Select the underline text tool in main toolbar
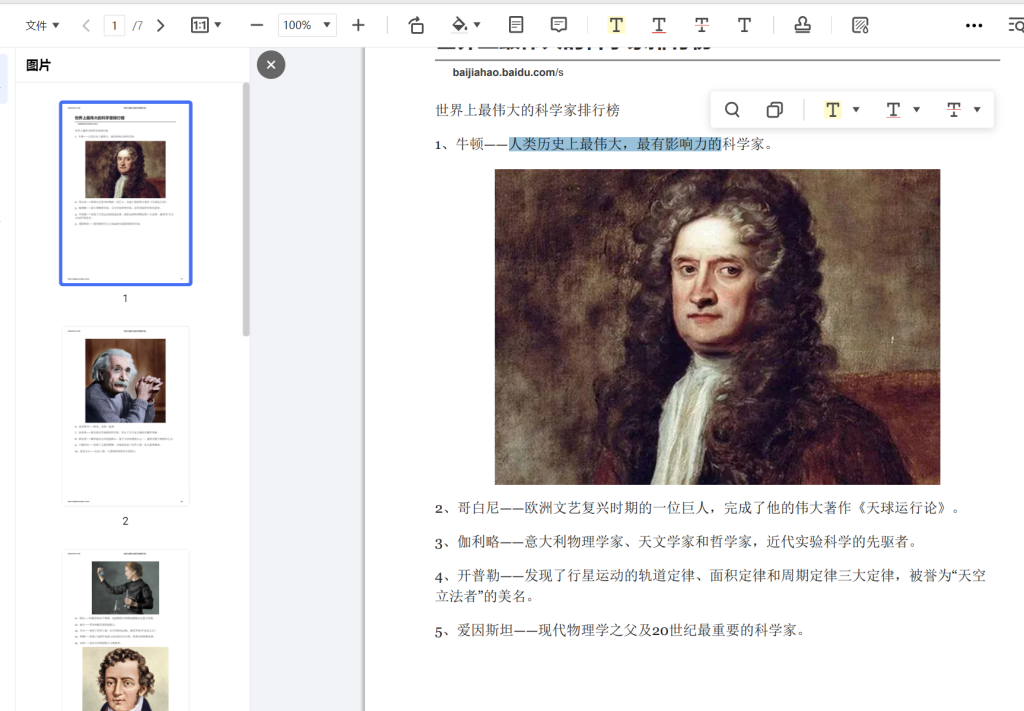This screenshot has width=1024, height=711. (659, 25)
